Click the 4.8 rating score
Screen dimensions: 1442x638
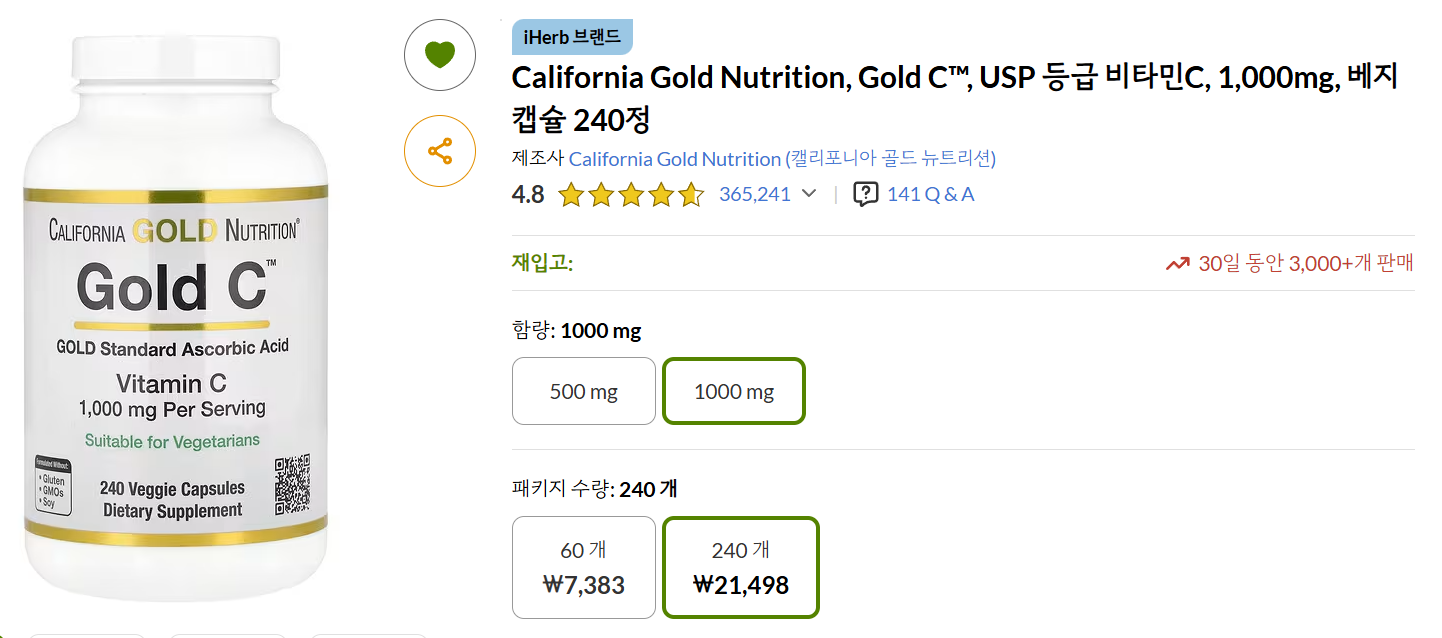pos(528,194)
